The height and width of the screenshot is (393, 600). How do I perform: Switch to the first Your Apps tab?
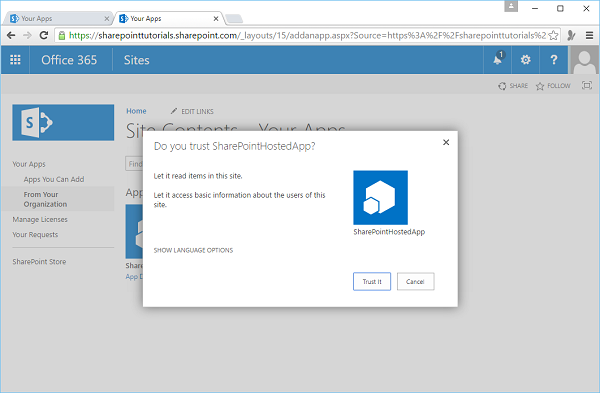pos(57,18)
